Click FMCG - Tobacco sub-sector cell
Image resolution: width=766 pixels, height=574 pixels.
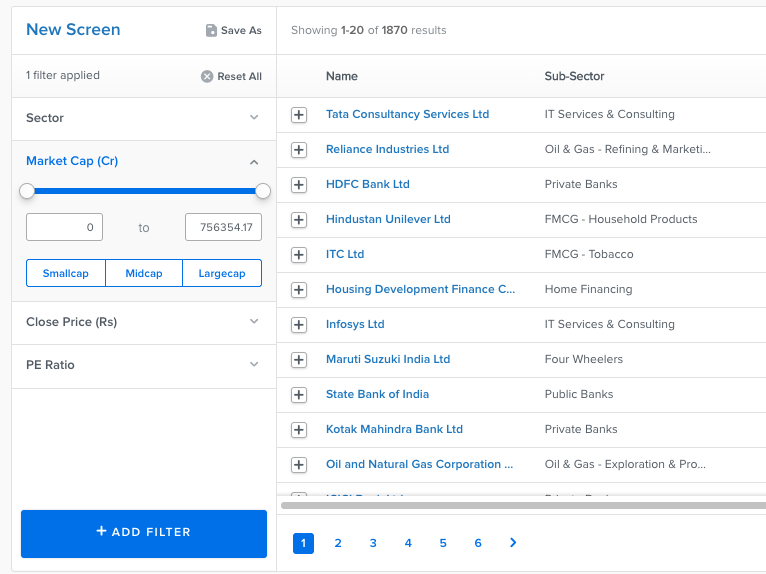589,254
